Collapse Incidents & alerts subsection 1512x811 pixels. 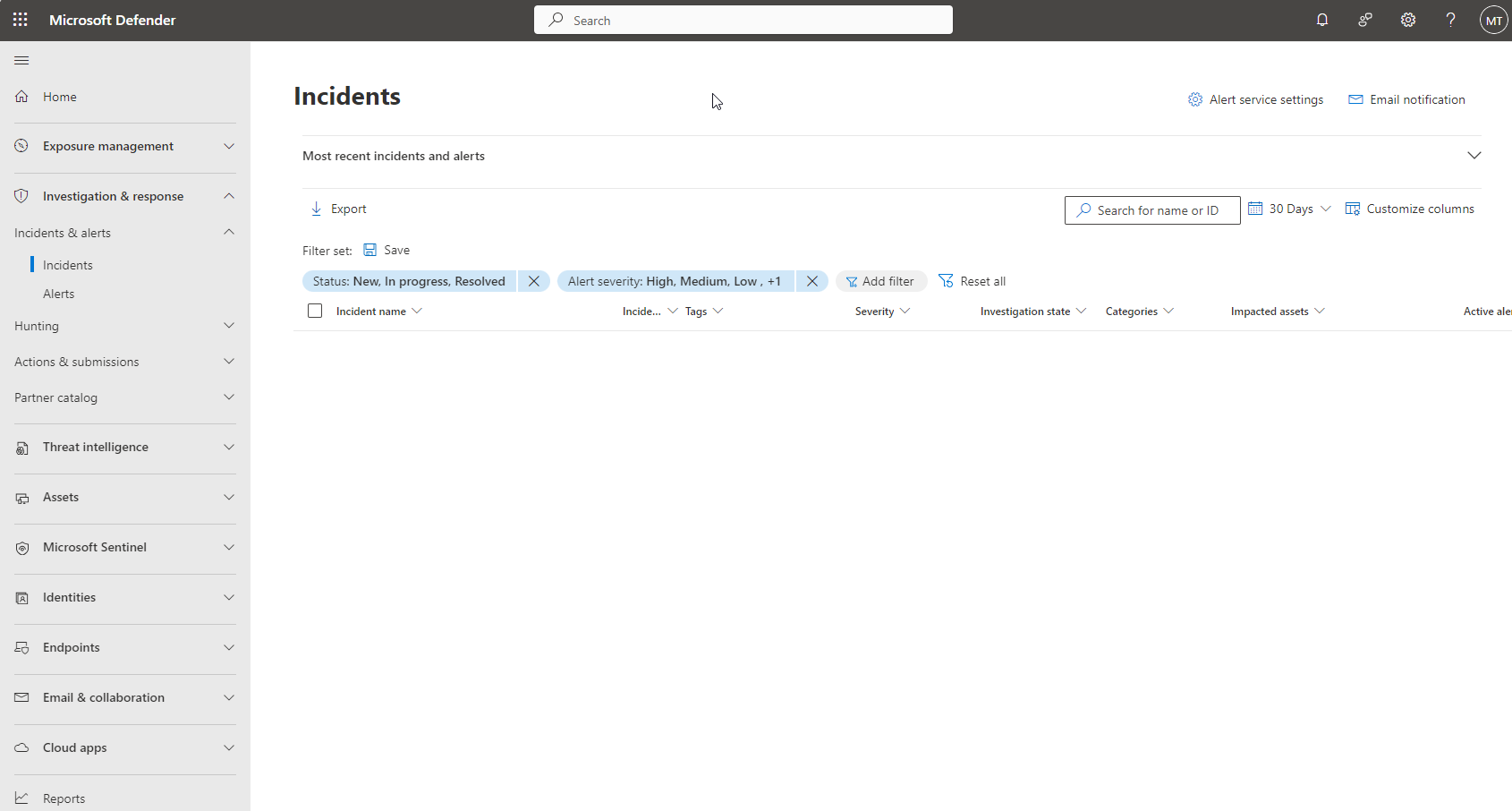pos(229,232)
